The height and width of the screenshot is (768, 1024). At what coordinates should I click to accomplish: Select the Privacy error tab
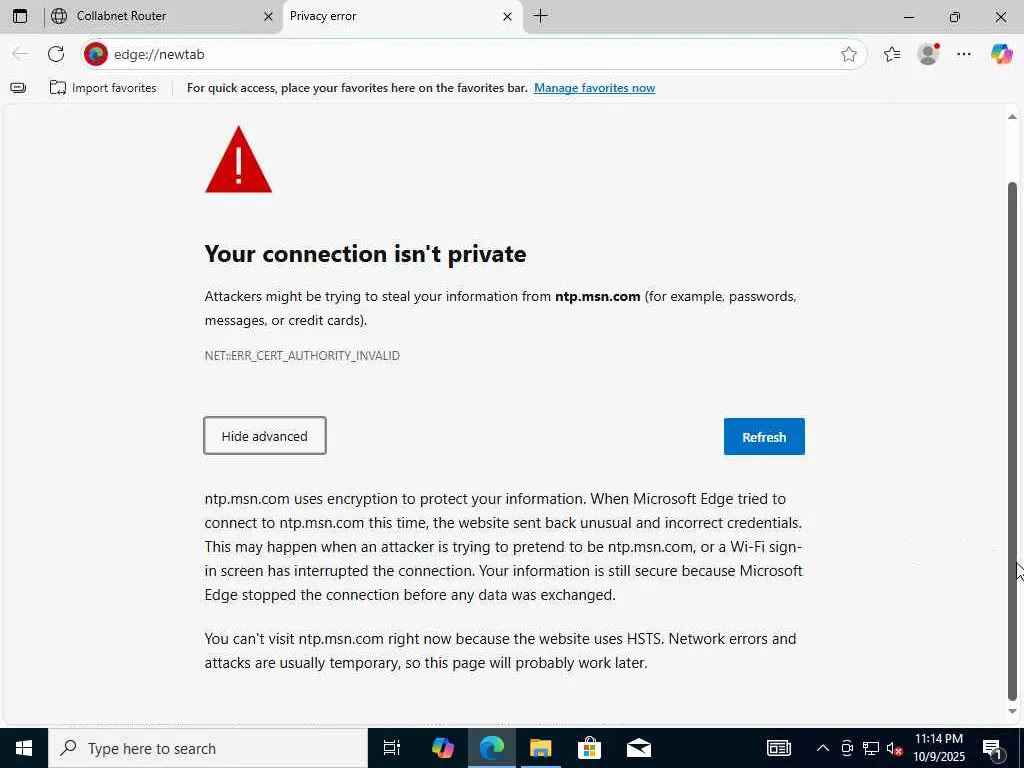coord(390,16)
